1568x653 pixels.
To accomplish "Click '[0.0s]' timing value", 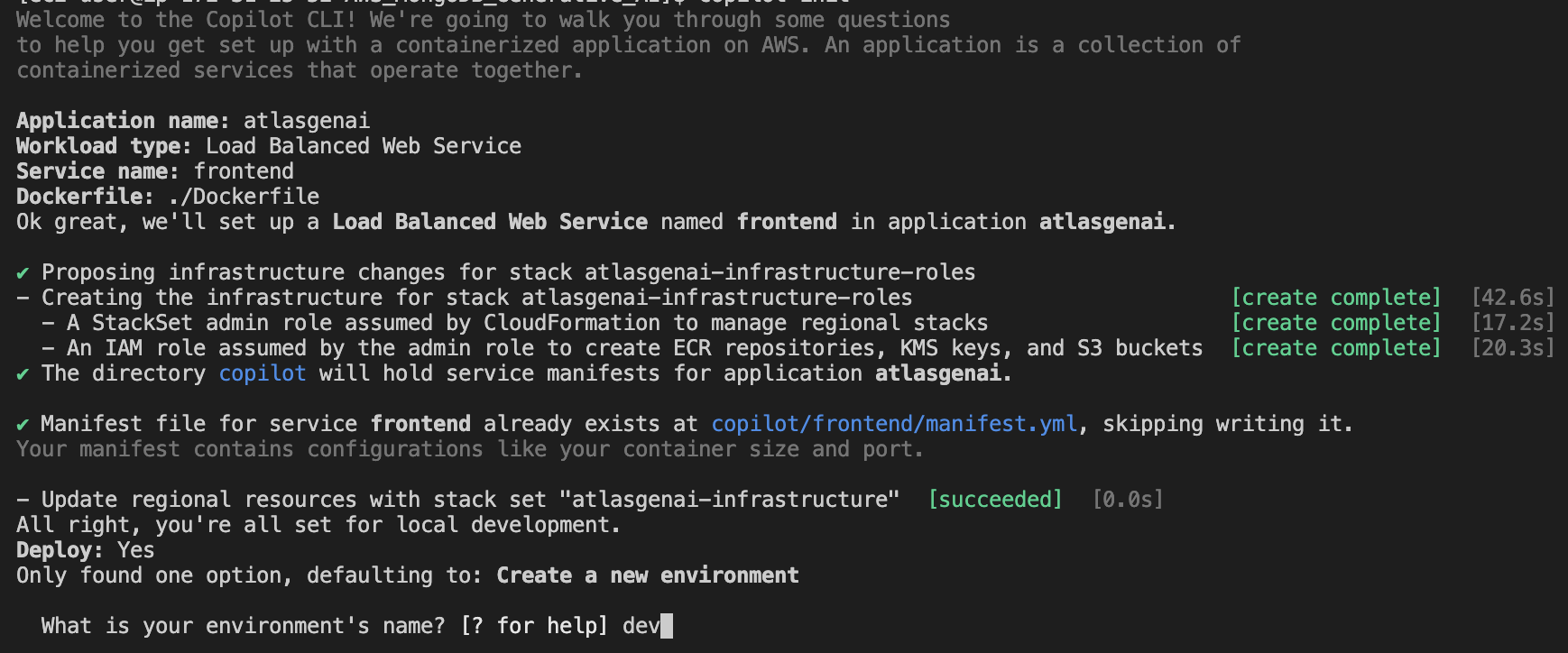I will [x=1128, y=500].
